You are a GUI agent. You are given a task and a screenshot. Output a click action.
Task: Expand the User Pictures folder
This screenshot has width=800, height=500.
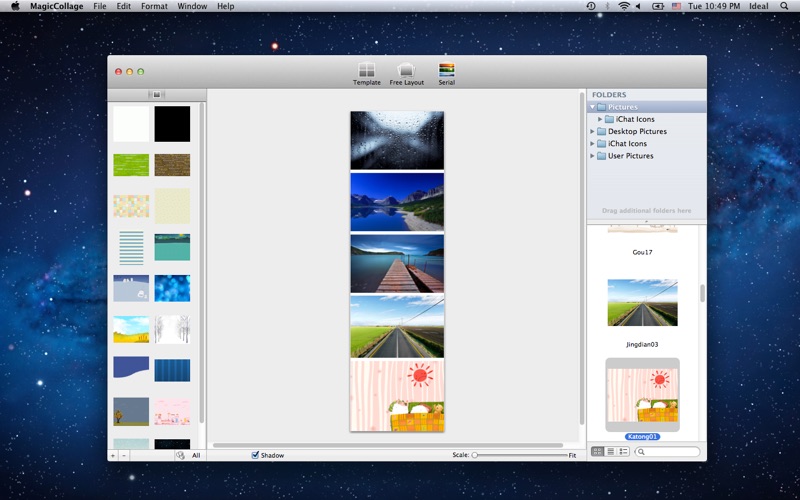(x=592, y=156)
